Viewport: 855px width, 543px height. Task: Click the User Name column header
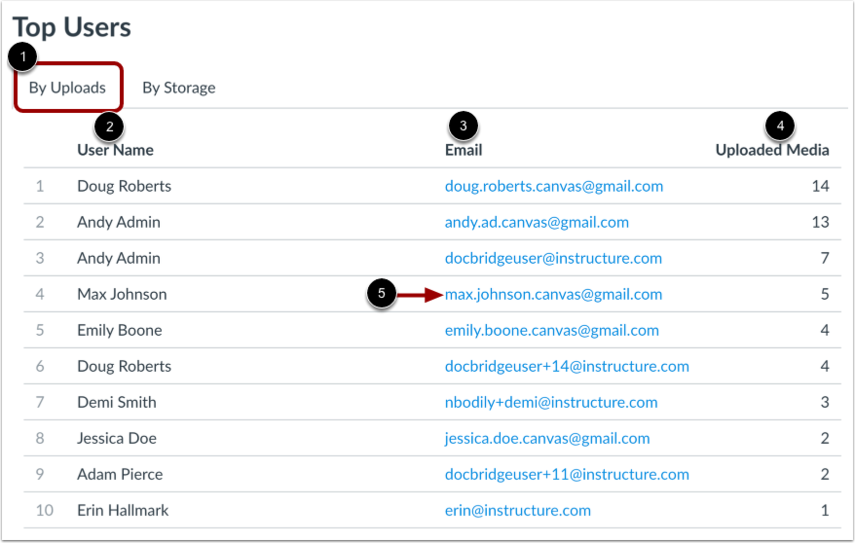[x=115, y=150]
